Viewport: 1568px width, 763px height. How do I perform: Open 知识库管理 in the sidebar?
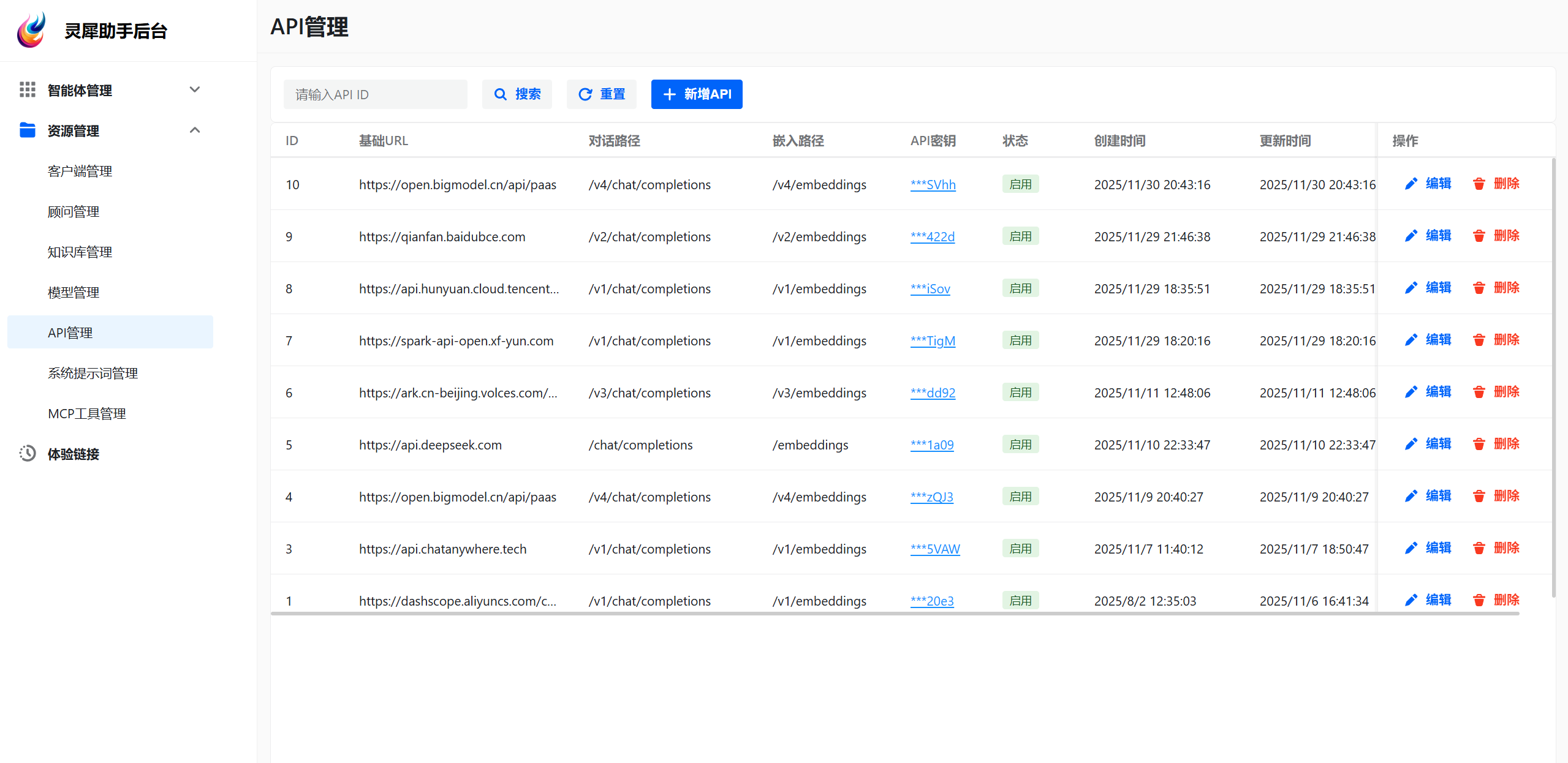tap(80, 252)
